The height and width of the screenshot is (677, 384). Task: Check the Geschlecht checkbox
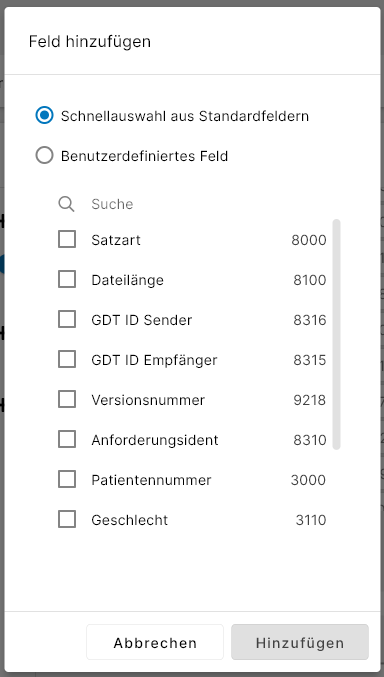(67, 519)
